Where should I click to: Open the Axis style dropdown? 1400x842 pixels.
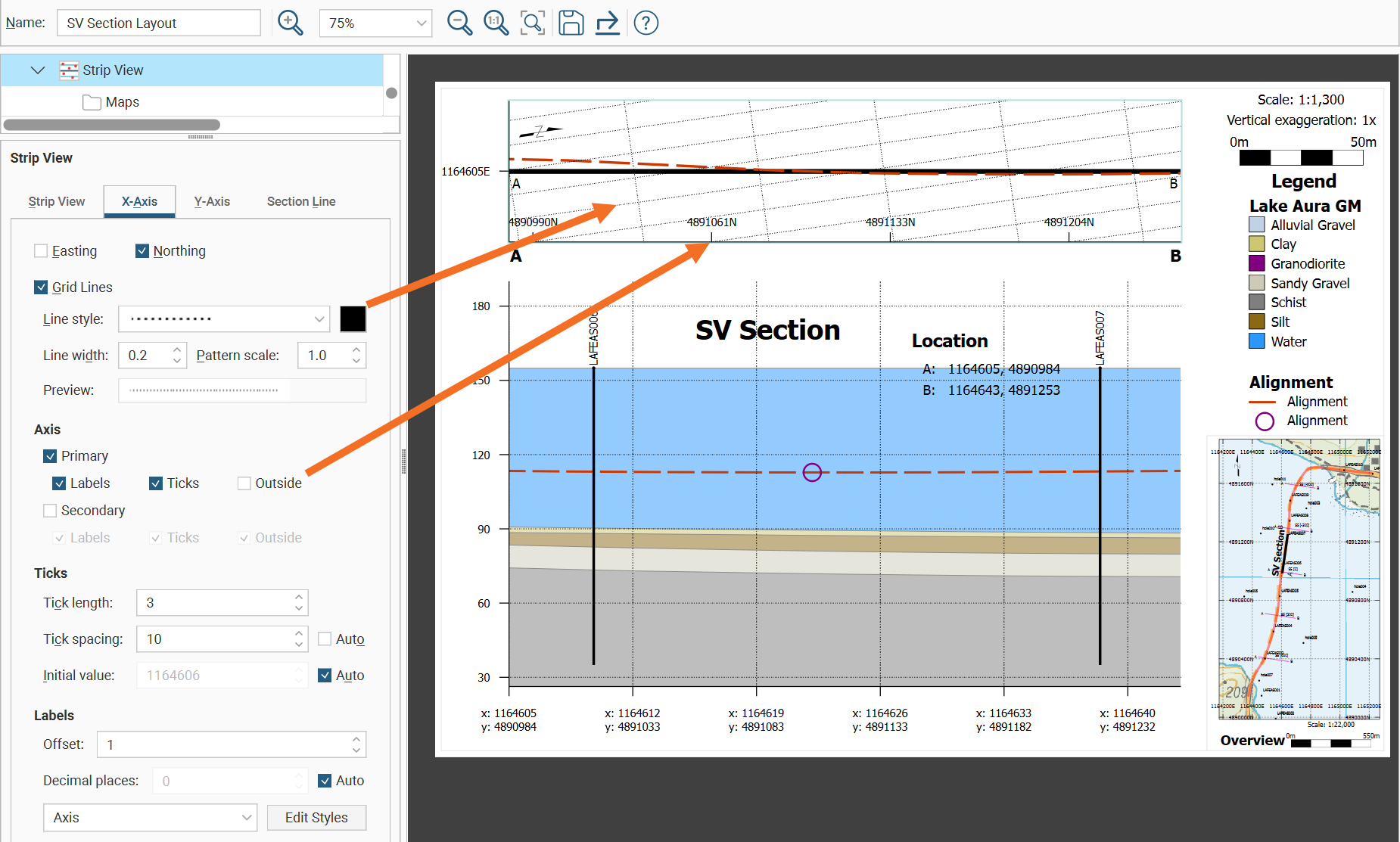point(151,818)
